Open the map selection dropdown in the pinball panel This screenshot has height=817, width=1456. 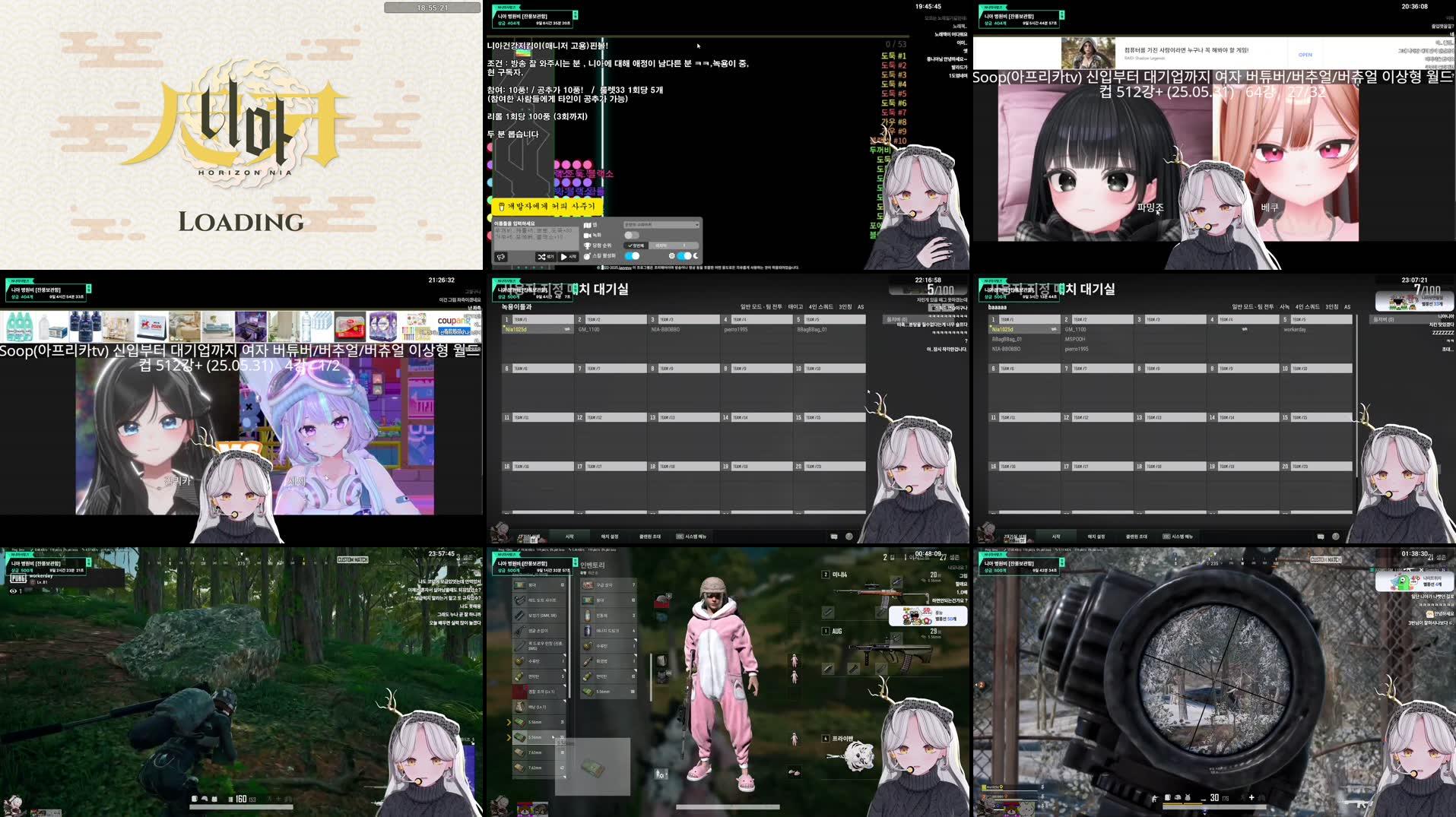(661, 225)
